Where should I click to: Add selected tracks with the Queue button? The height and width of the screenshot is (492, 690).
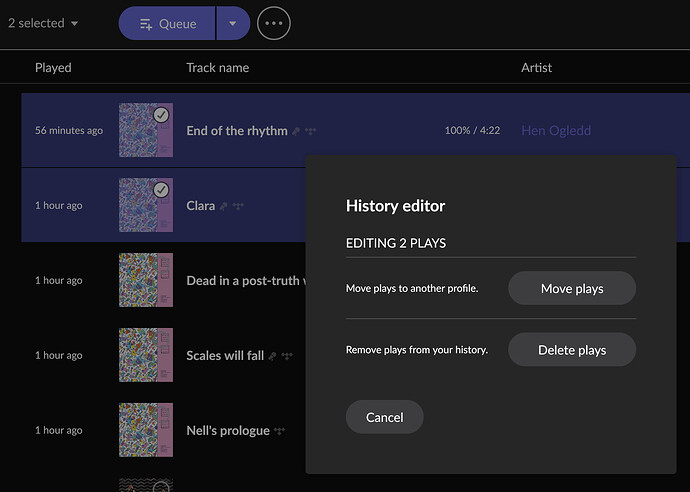tap(167, 23)
